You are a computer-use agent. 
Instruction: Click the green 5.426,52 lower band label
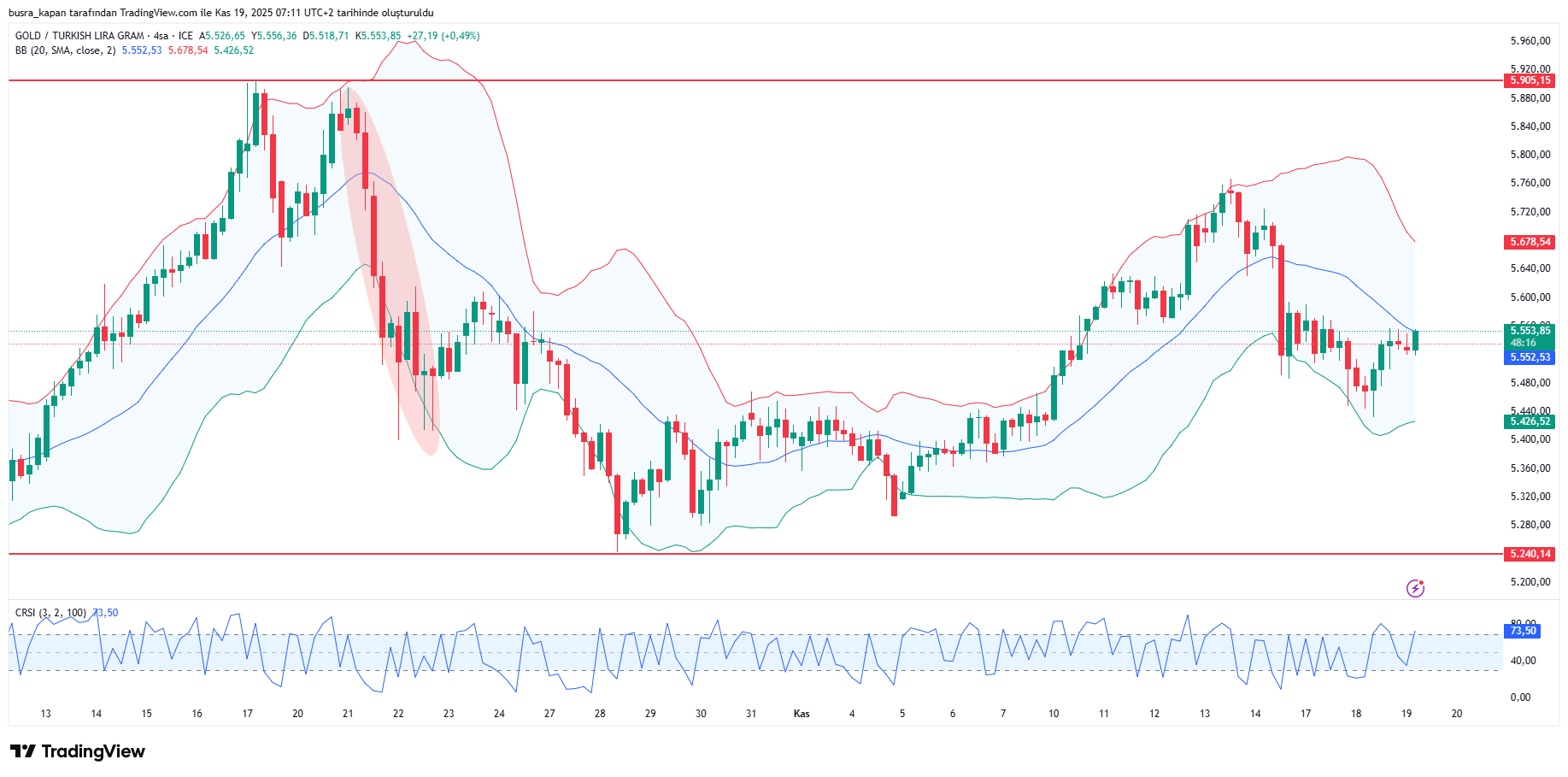pos(1530,421)
